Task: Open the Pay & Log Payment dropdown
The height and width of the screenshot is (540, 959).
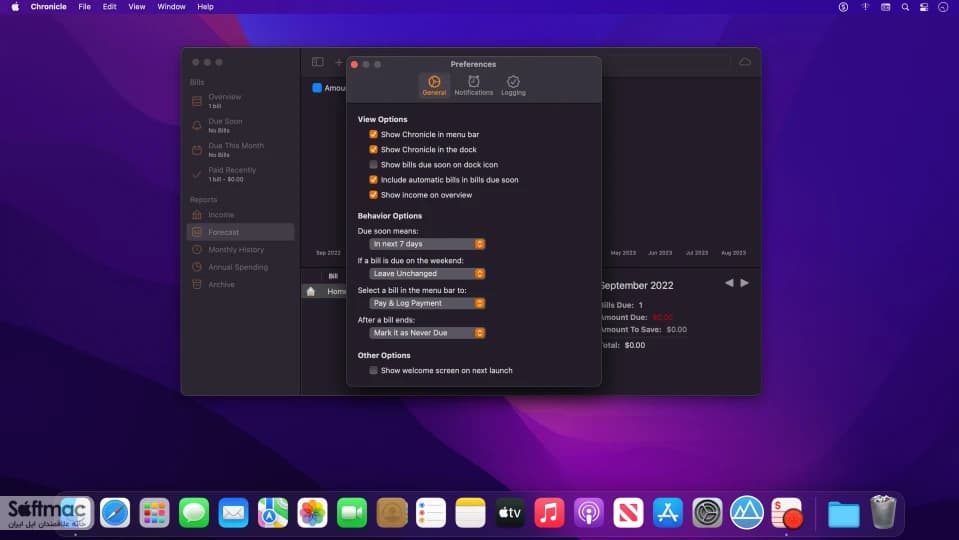Action: 427,303
